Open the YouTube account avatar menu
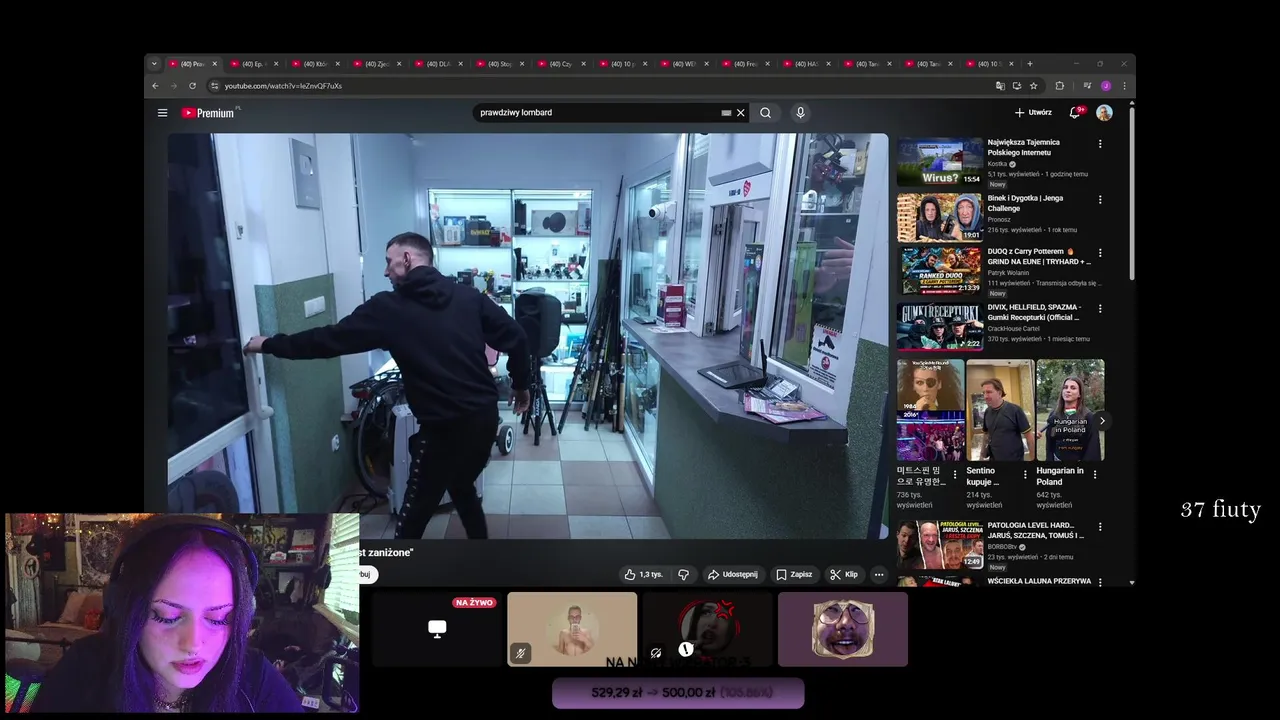Viewport: 1280px width, 720px height. pos(1104,113)
